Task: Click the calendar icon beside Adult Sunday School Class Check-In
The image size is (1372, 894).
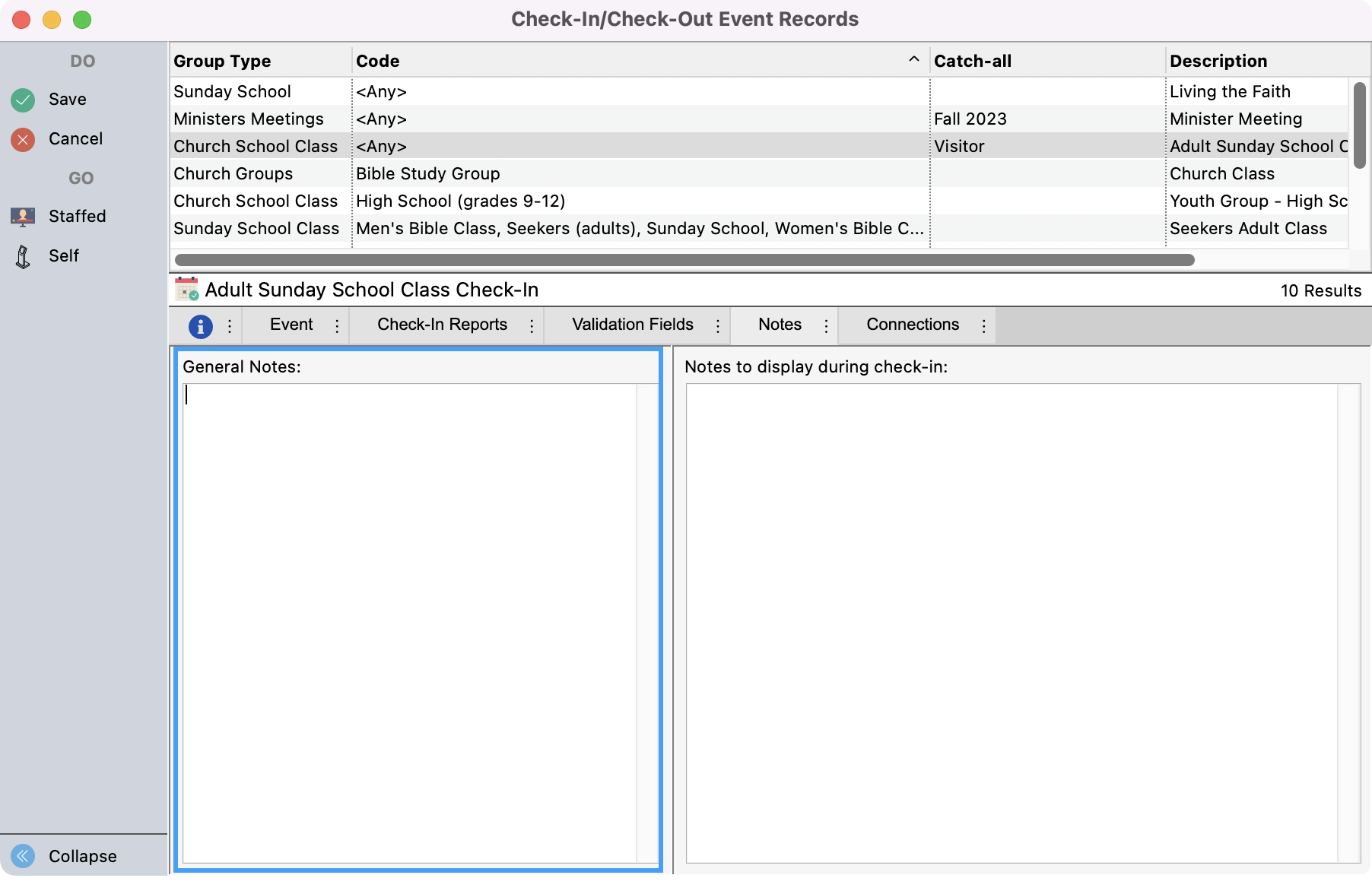Action: [186, 289]
